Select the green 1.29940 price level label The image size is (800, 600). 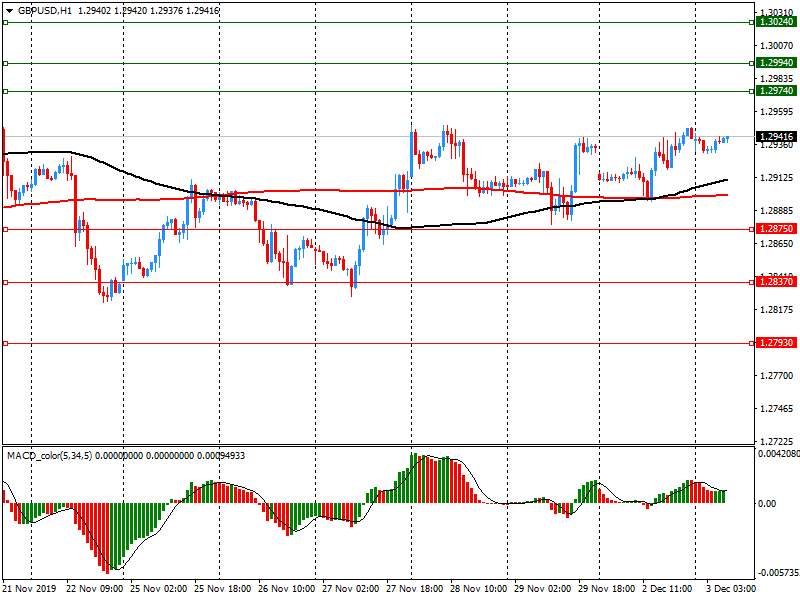(x=776, y=63)
